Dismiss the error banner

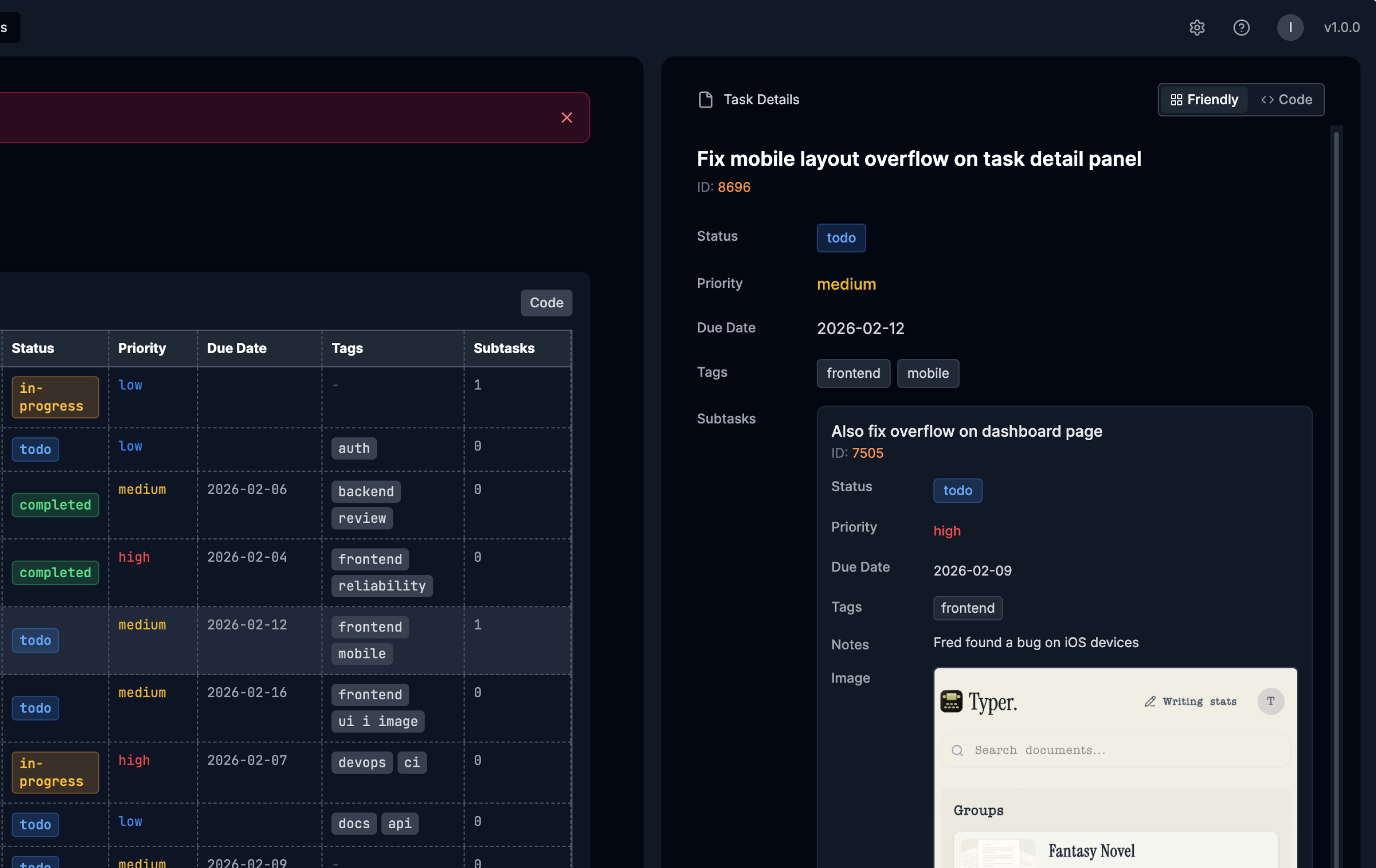[567, 118]
